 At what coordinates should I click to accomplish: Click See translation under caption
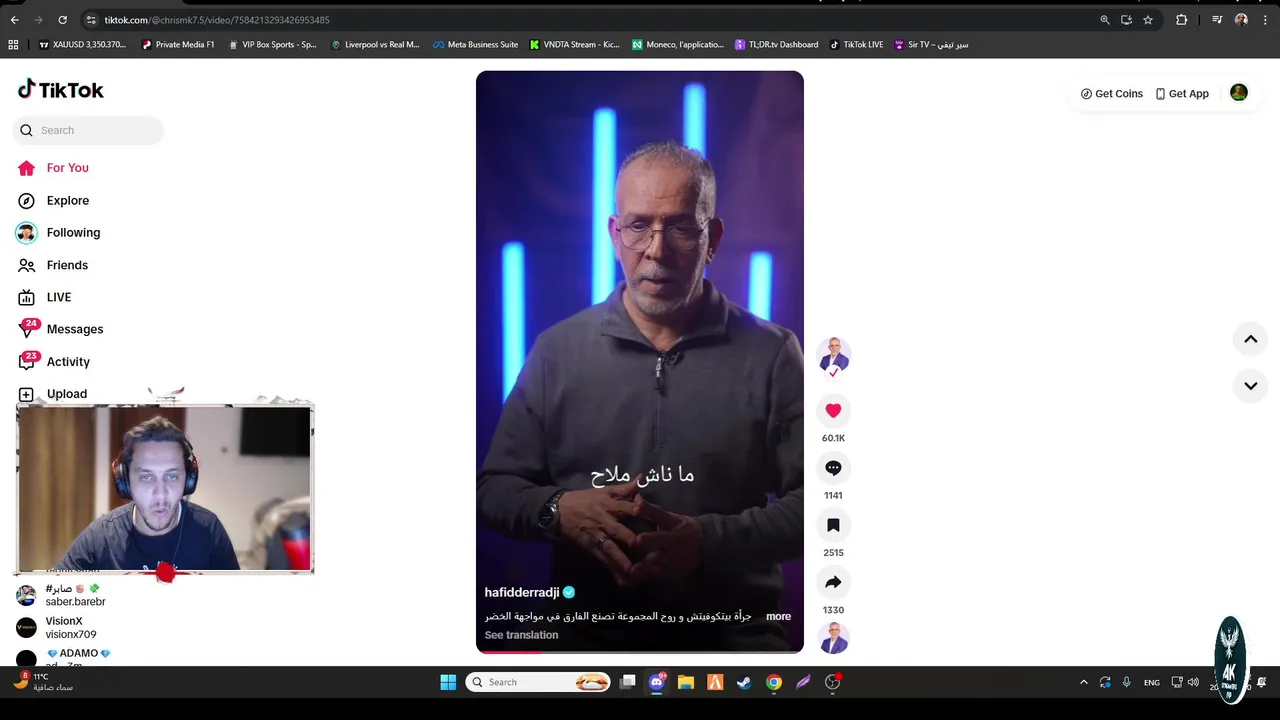coord(521,635)
